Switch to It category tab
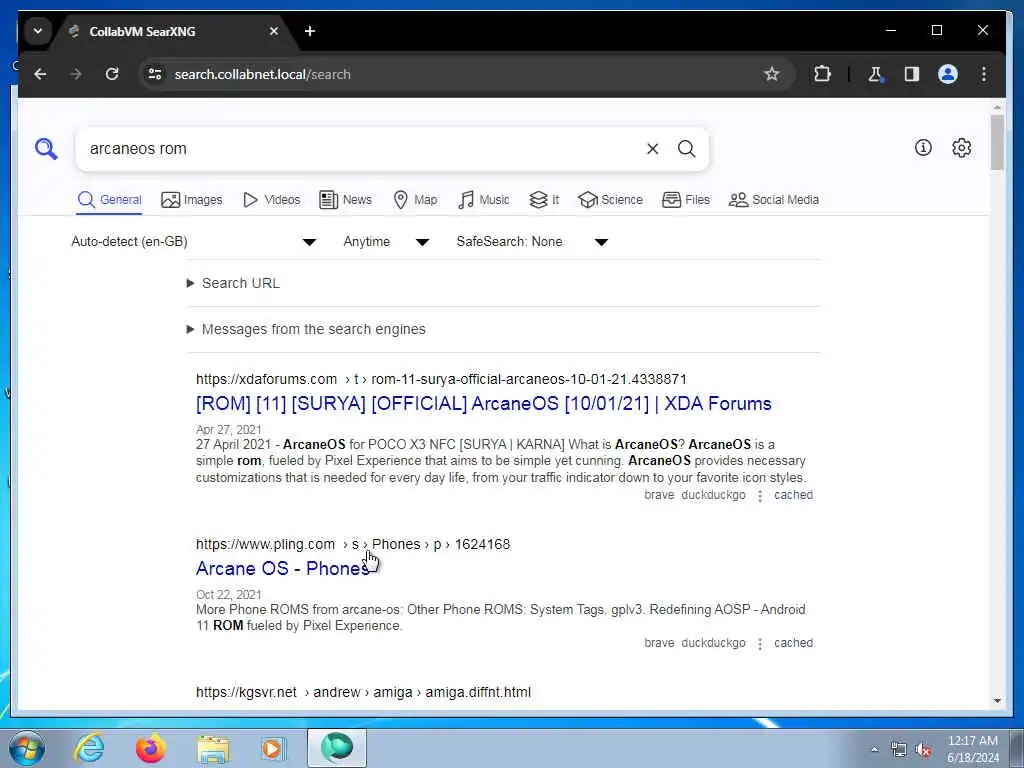This screenshot has width=1024, height=768. (x=544, y=200)
